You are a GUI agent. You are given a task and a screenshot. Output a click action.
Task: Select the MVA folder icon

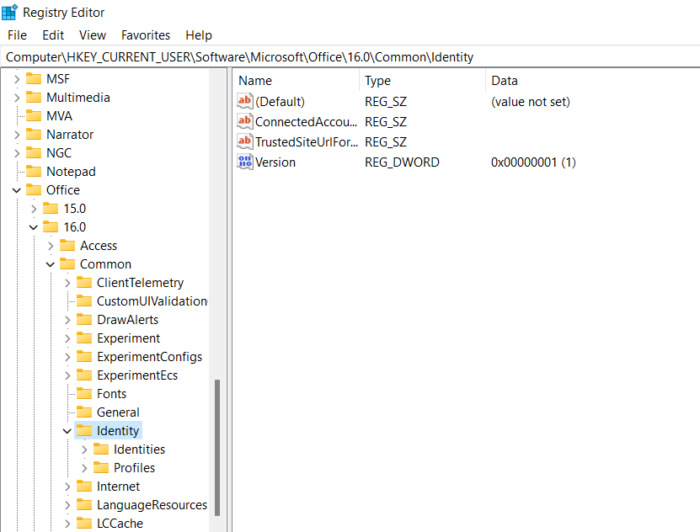33,116
